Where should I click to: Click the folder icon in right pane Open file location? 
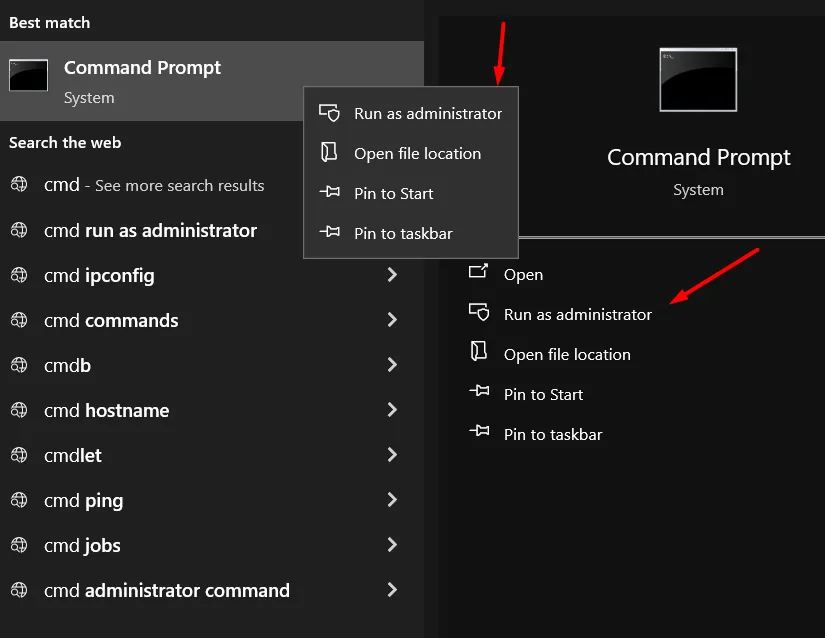tap(479, 351)
